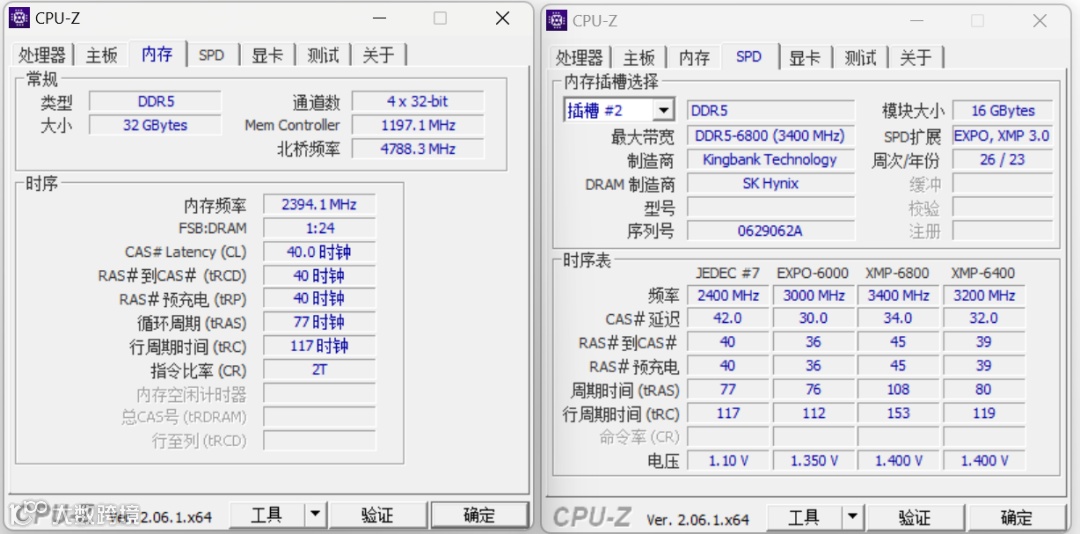
Task: Expand 工具 dropdown arrow in right window
Action: coord(853,517)
